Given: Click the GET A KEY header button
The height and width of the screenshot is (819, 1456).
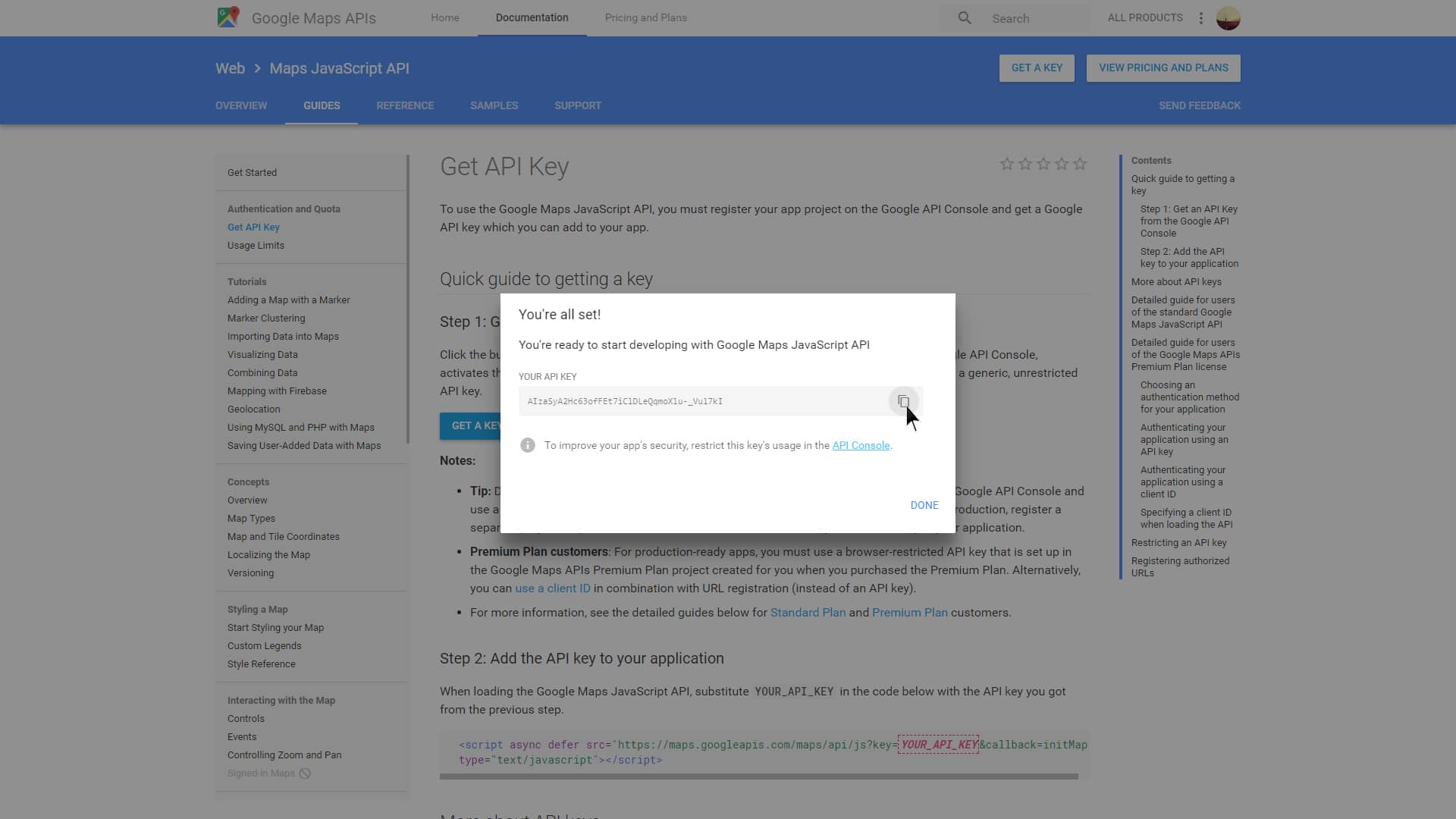Looking at the screenshot, I should 1037,68.
